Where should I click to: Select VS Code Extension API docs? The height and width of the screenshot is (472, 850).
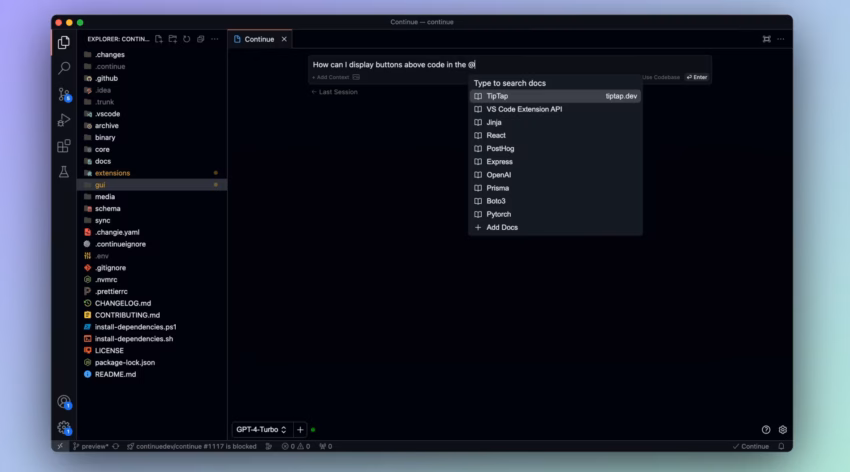click(556, 109)
